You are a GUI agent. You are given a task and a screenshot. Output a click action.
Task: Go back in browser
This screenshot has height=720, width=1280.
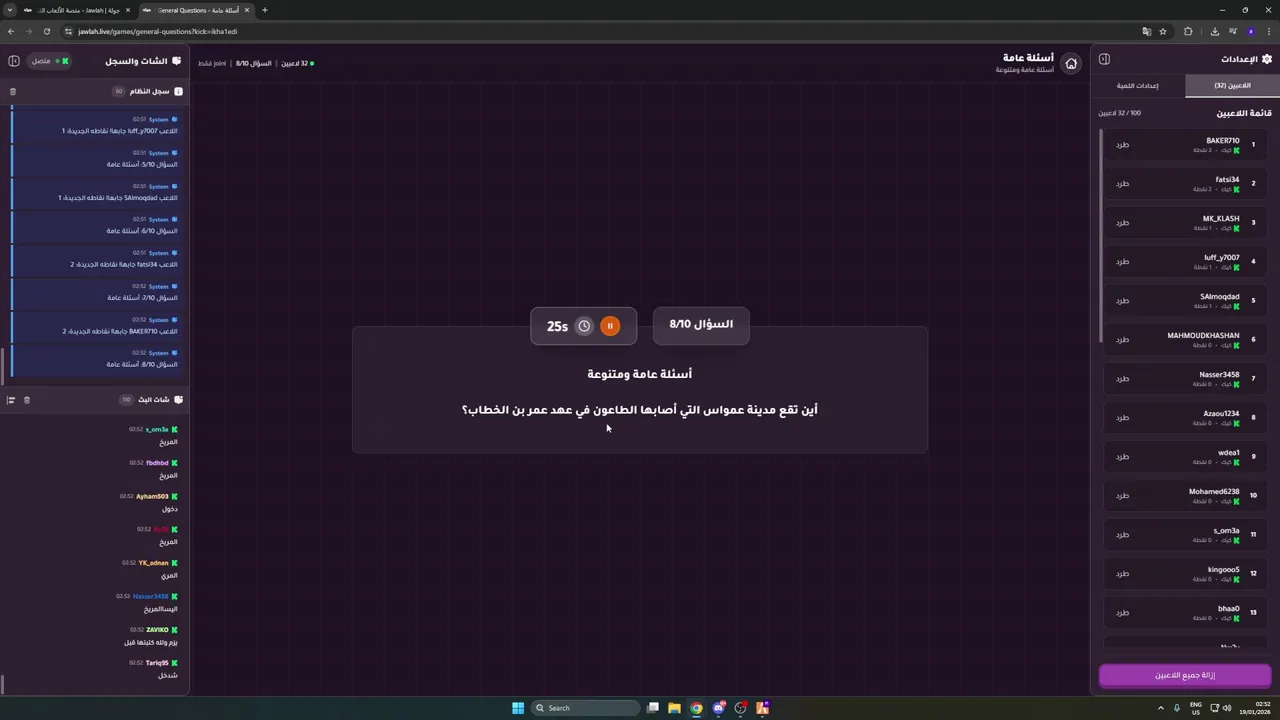click(11, 31)
